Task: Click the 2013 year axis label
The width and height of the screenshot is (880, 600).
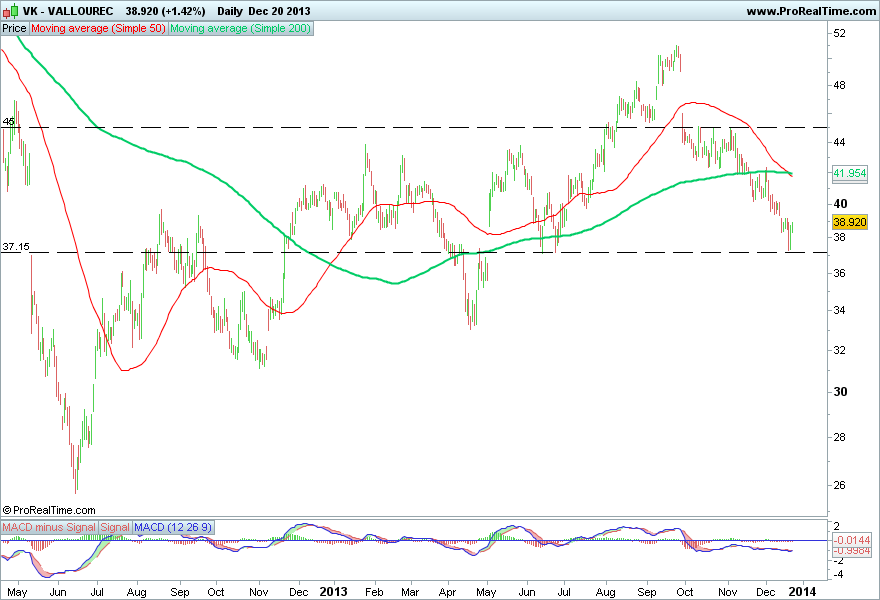Action: pos(333,592)
